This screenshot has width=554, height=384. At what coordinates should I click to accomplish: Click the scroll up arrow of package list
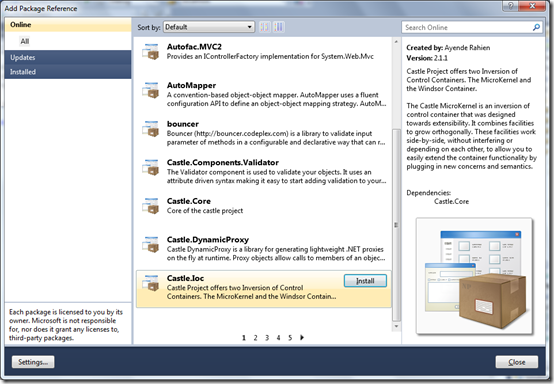(396, 42)
